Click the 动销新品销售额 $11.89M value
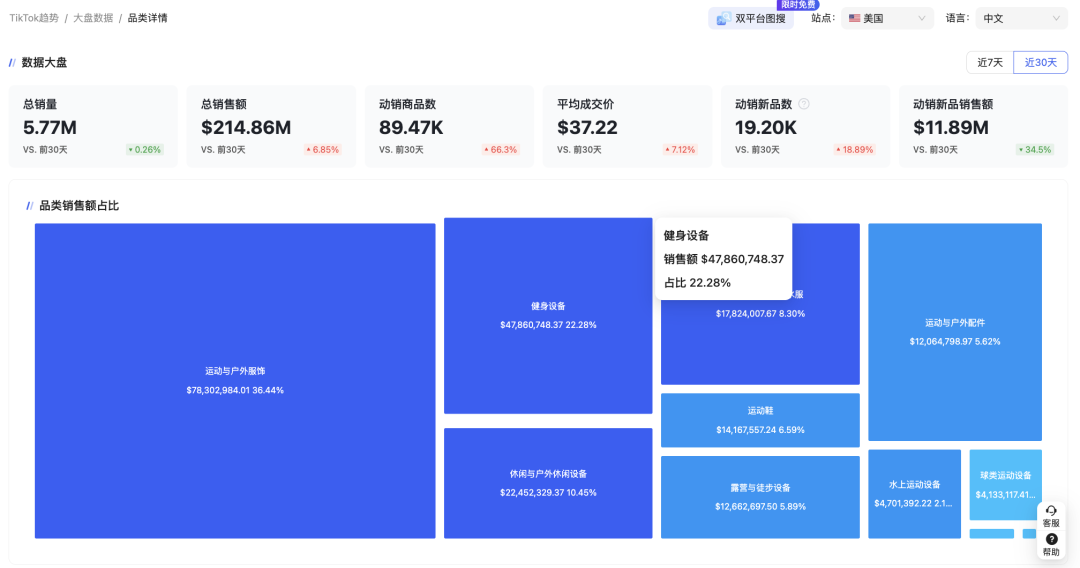 [951, 127]
